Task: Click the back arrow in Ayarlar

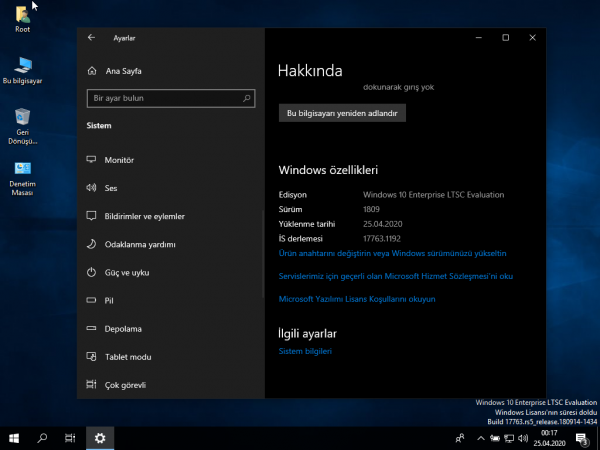Action: click(91, 37)
